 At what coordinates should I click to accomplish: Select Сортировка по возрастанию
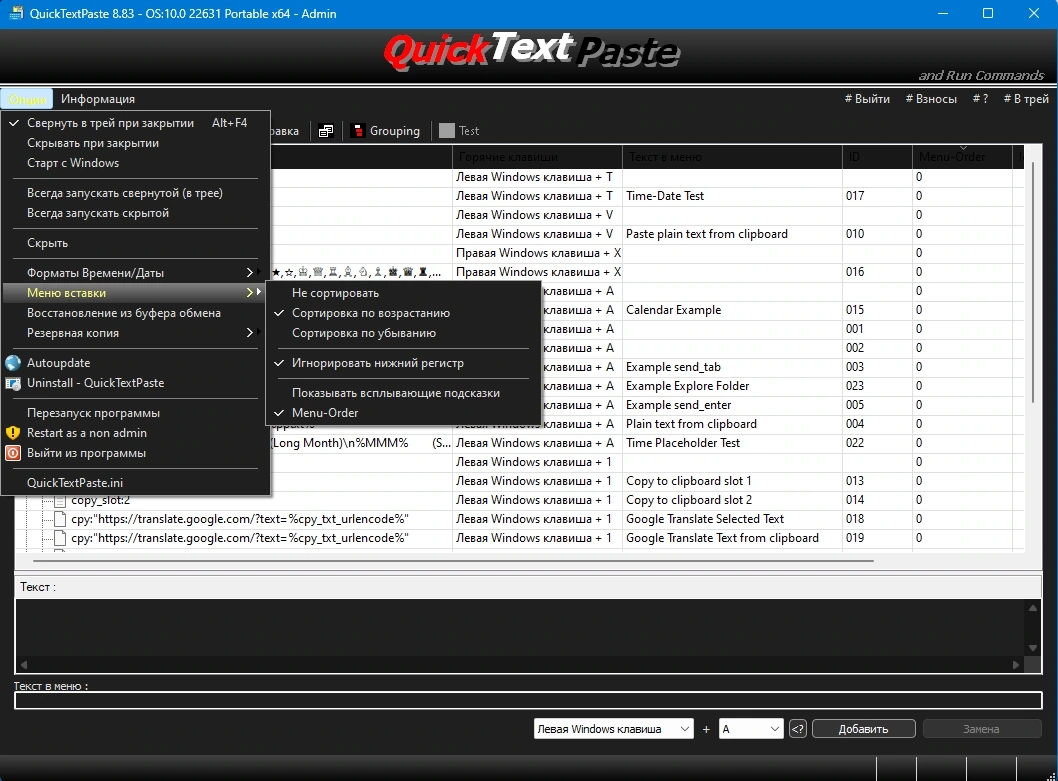tap(403, 313)
